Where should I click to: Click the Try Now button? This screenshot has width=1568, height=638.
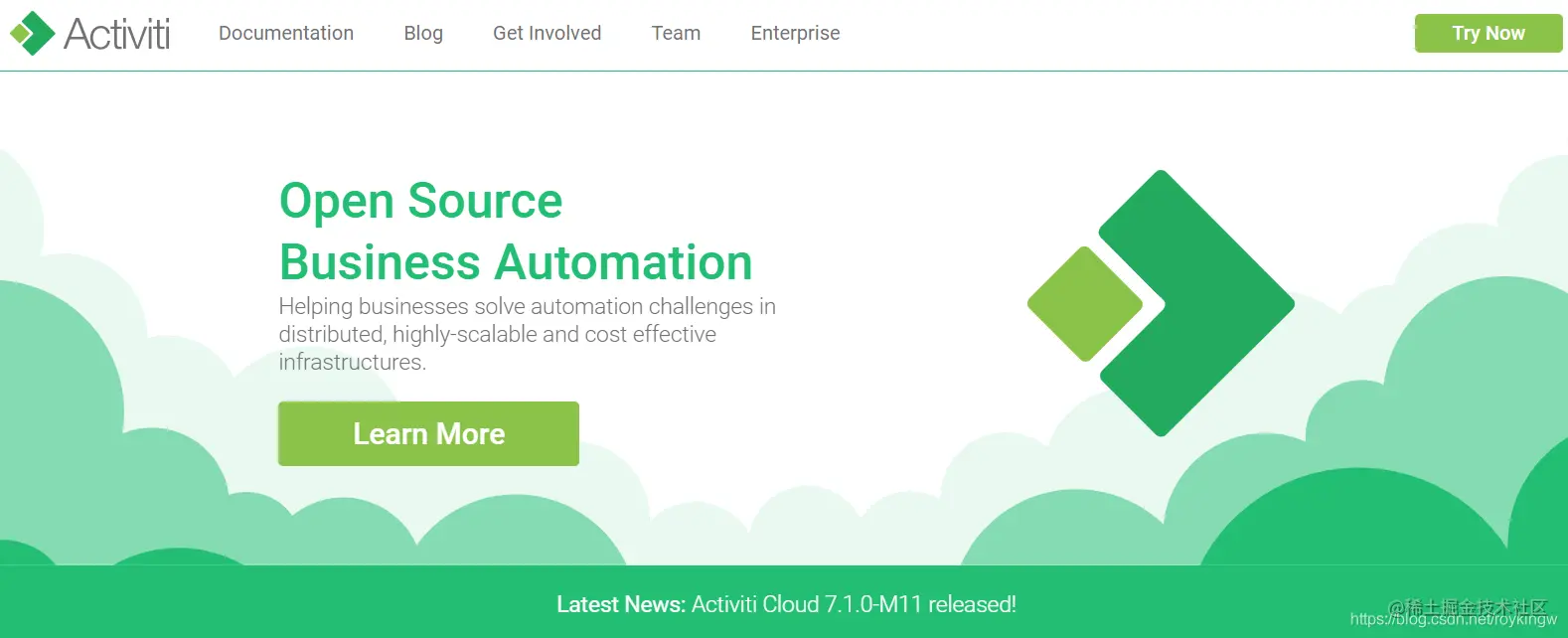pos(1489,33)
